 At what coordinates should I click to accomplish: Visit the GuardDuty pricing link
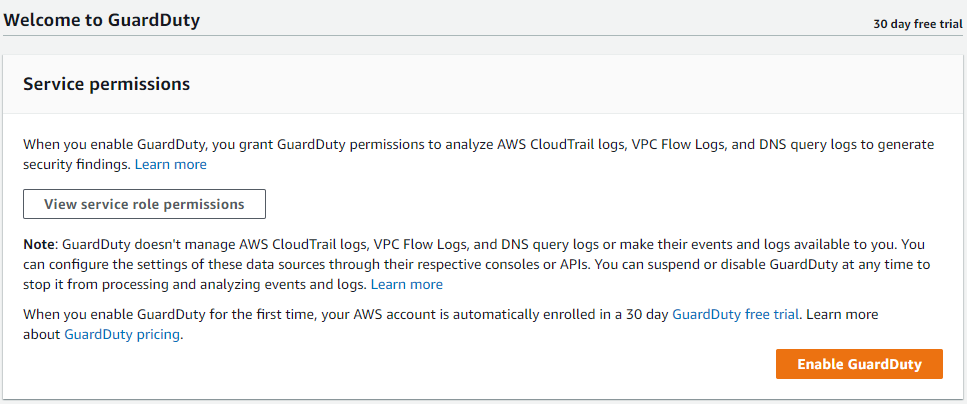point(122,334)
